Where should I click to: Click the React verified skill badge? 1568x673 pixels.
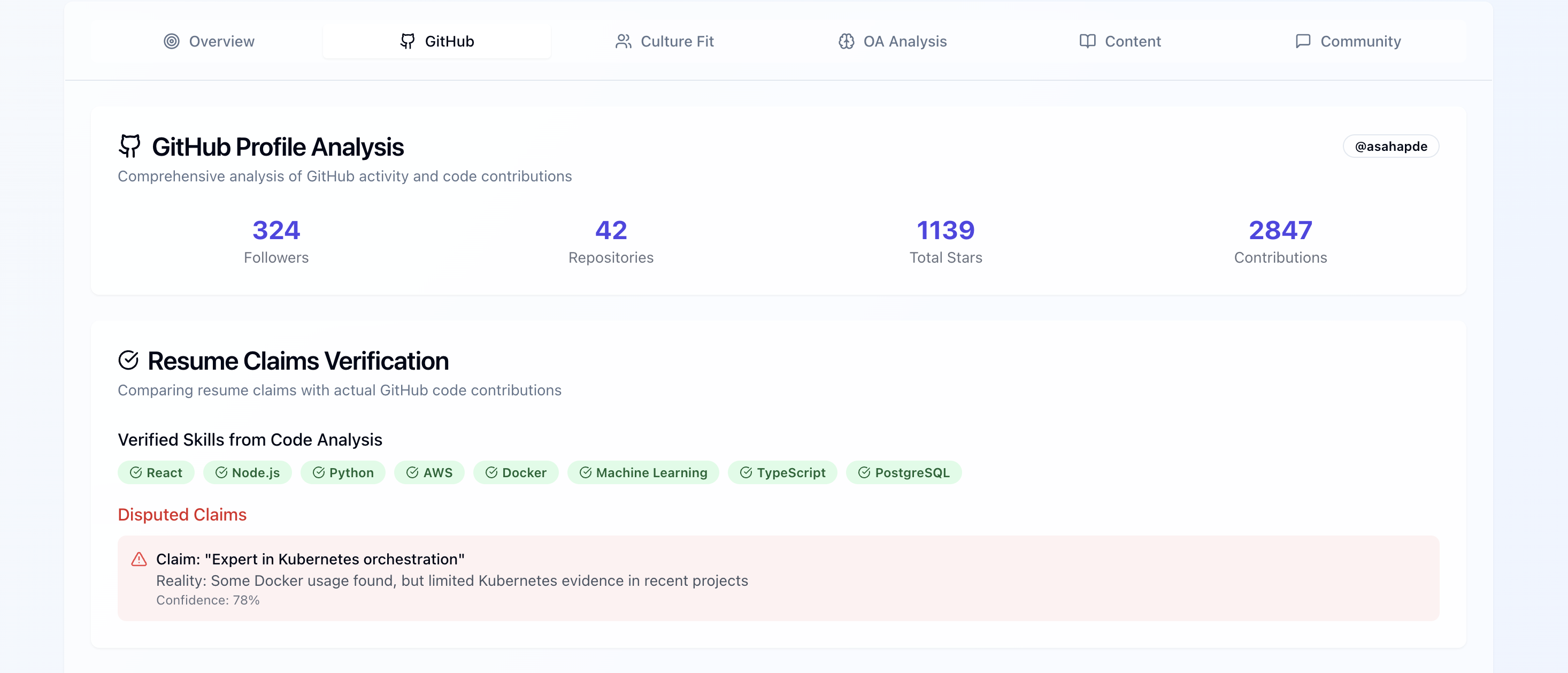point(156,472)
